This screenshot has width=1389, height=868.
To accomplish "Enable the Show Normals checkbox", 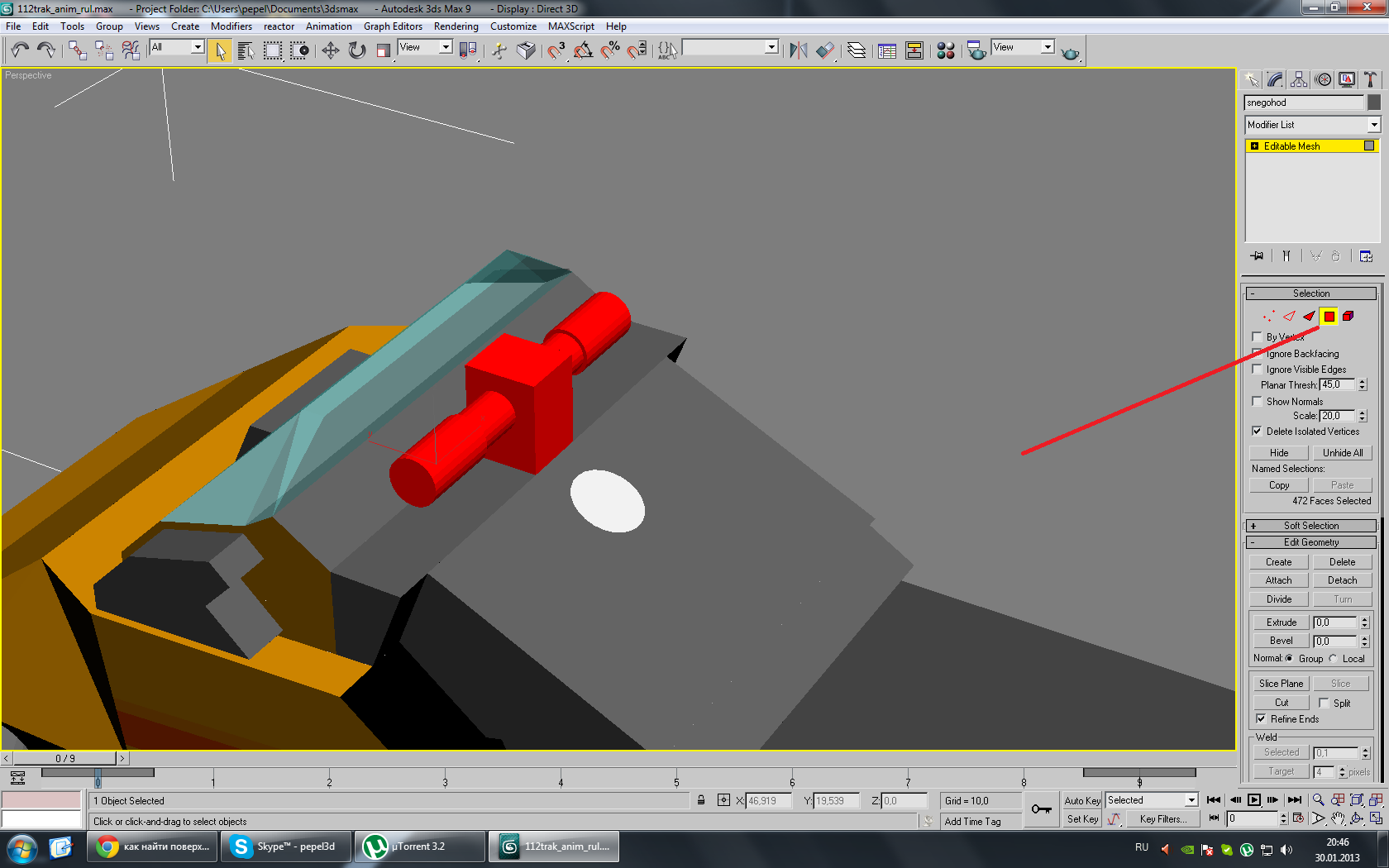I will 1257,402.
